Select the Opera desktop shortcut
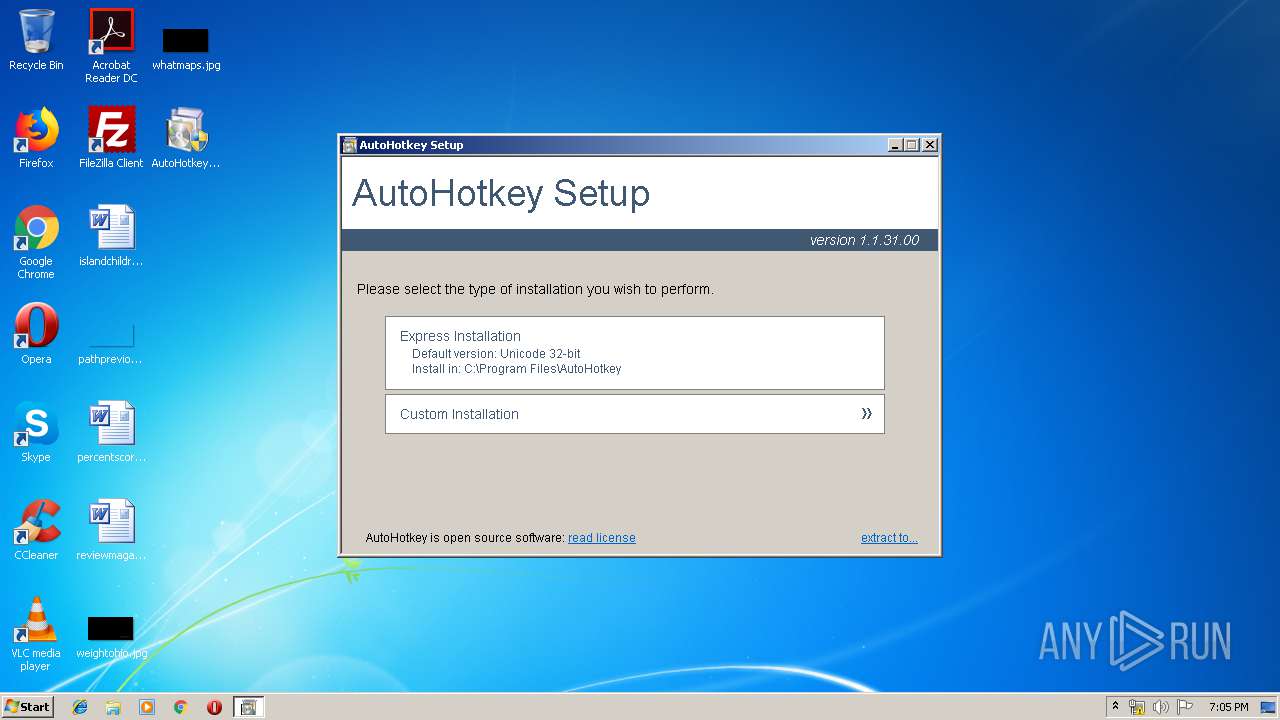The height and width of the screenshot is (720, 1280). (36, 334)
